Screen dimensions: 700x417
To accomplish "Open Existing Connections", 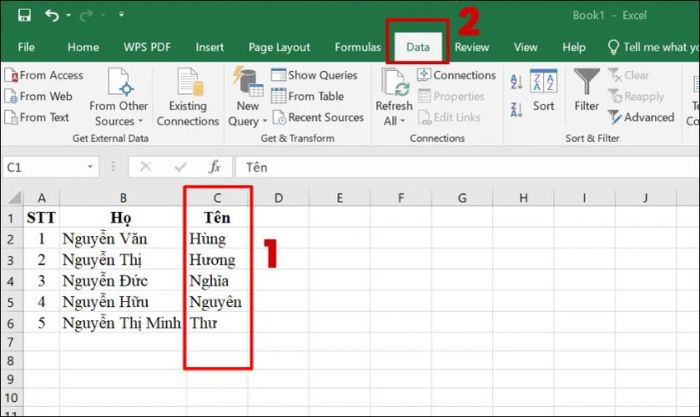I will click(x=188, y=97).
